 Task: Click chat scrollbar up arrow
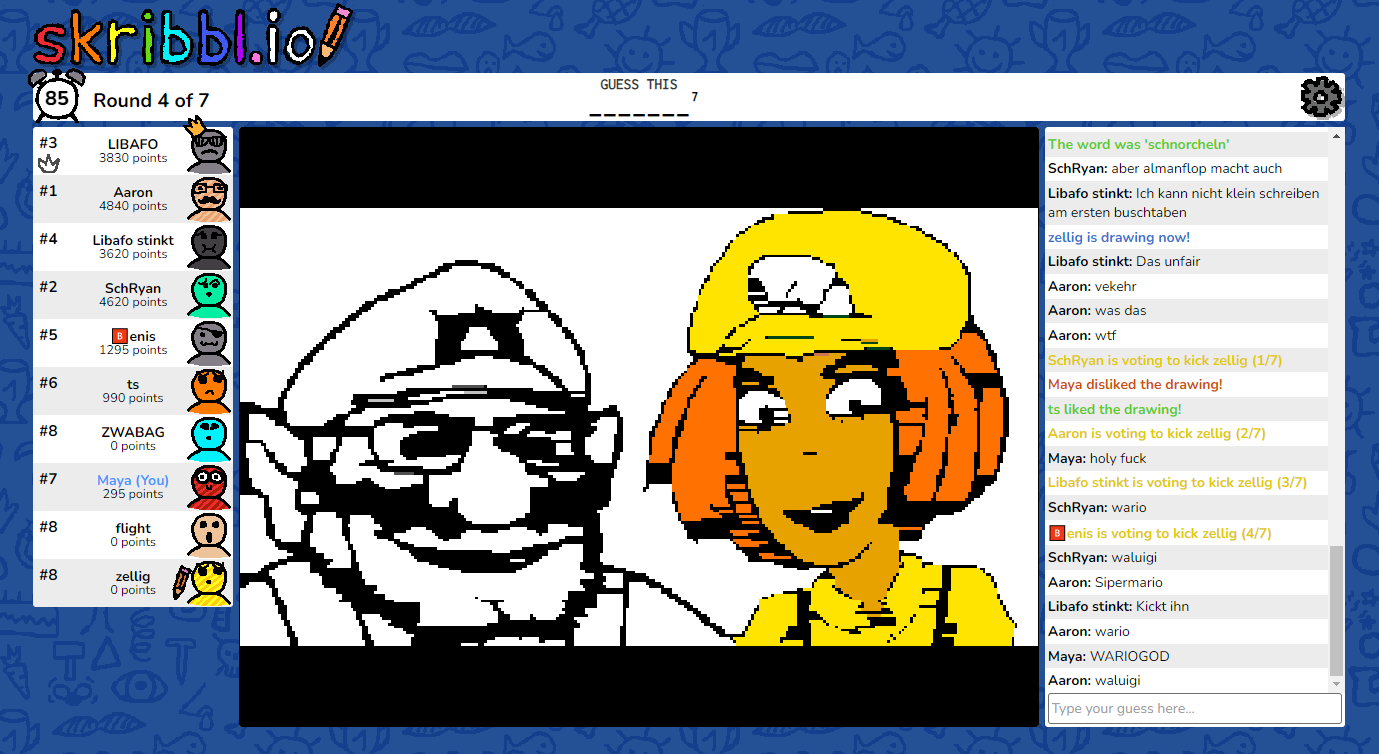1336,136
